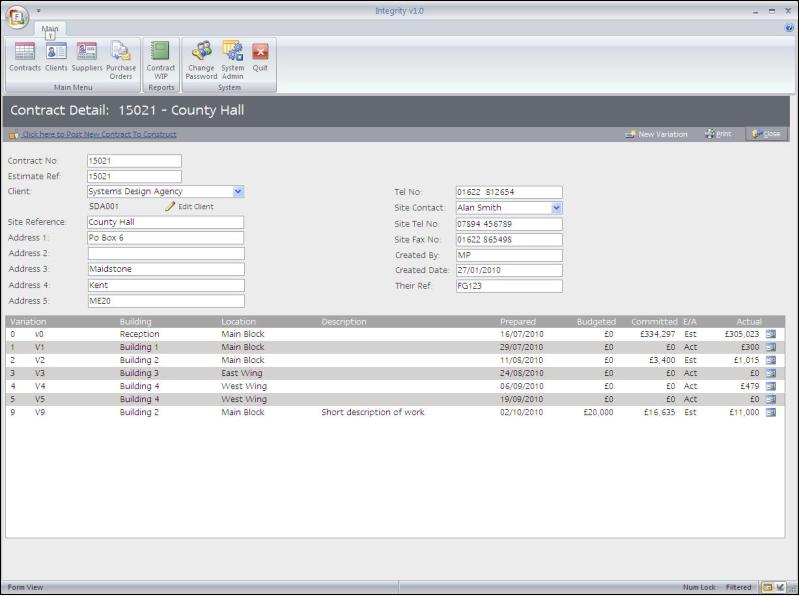Expand the Site Contact dropdown
This screenshot has height=596, width=799.
556,208
